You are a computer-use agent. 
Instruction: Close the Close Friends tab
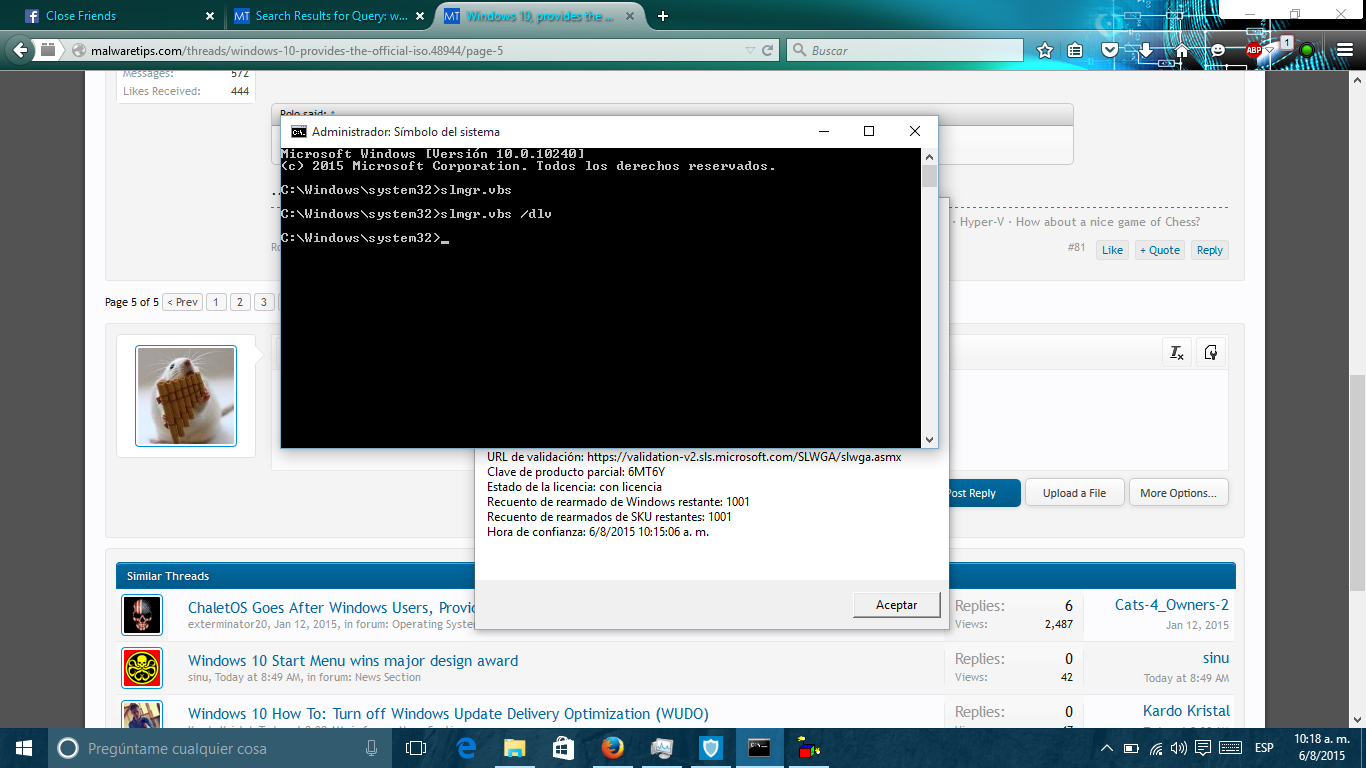(x=209, y=16)
